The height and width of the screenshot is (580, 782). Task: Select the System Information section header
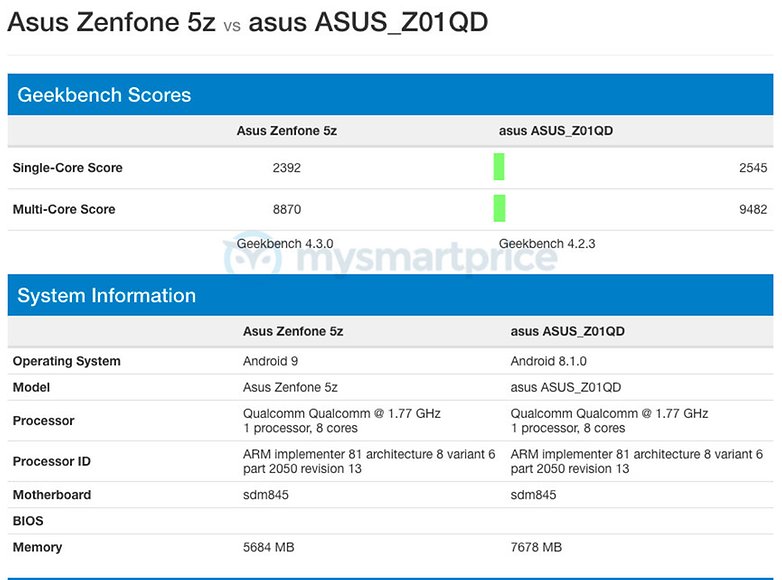tap(391, 295)
